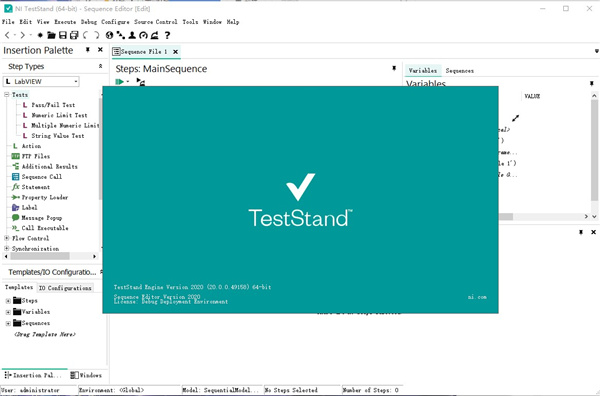The width and height of the screenshot is (600, 396).
Task: Open the Execute menu
Action: coord(65,22)
